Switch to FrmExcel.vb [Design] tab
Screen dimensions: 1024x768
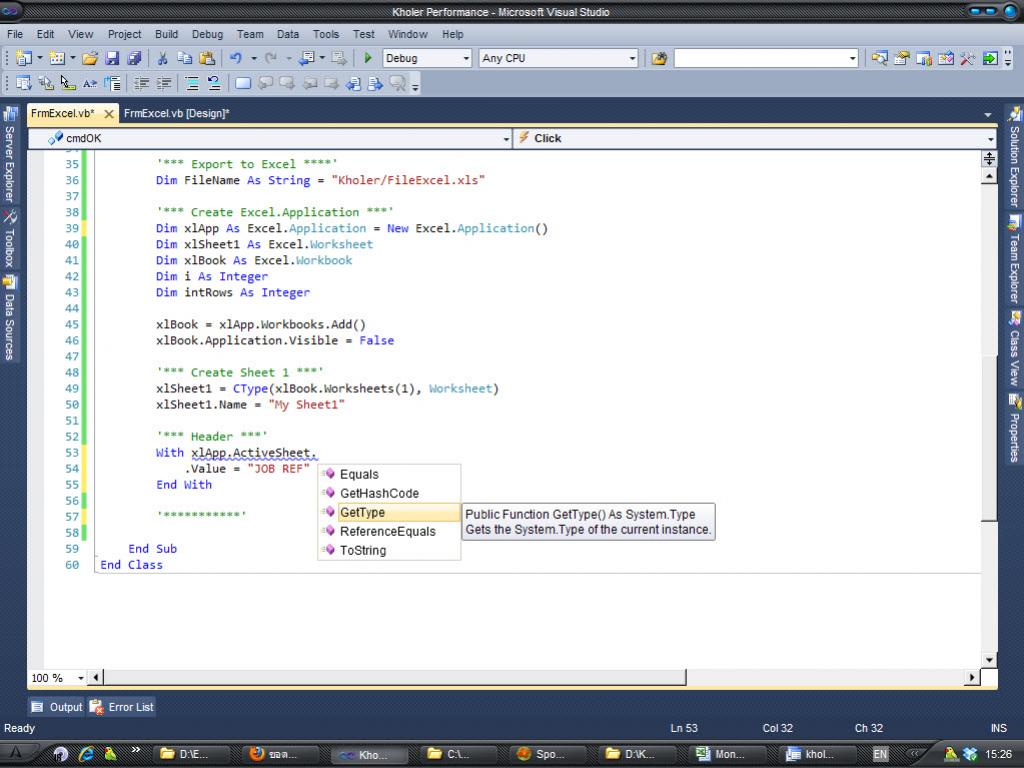177,114
